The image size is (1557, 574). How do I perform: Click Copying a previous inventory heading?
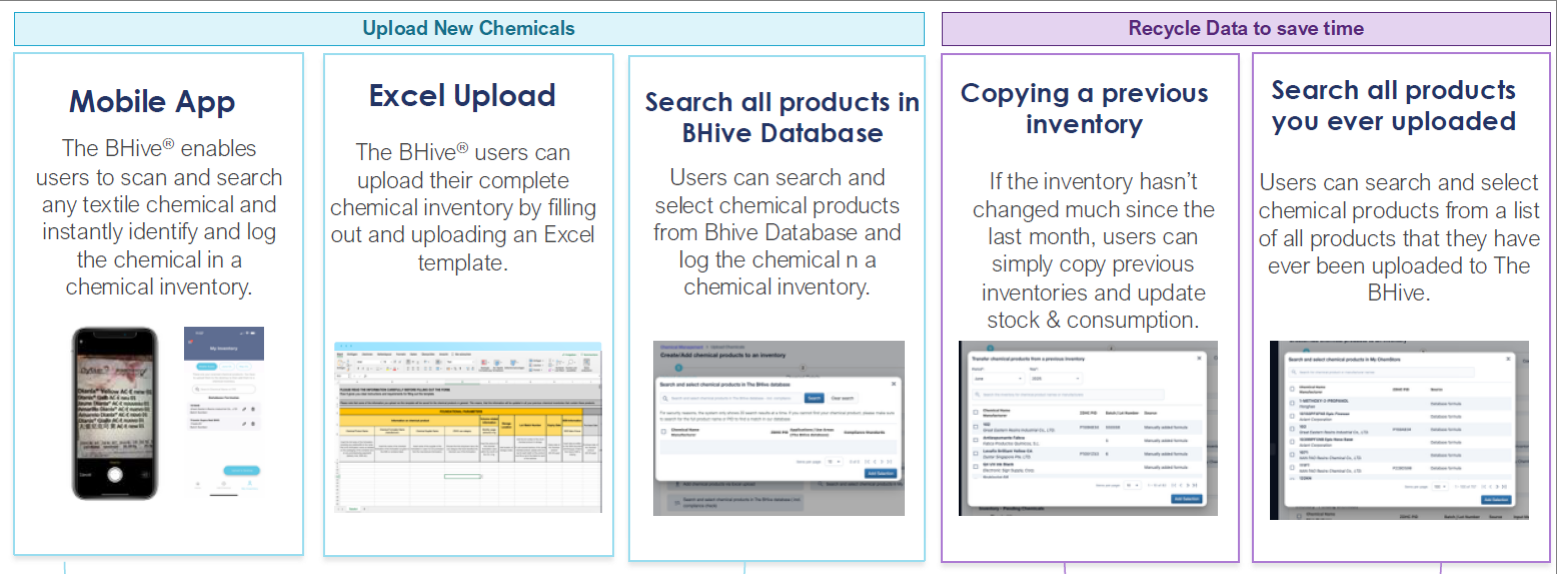click(1085, 108)
